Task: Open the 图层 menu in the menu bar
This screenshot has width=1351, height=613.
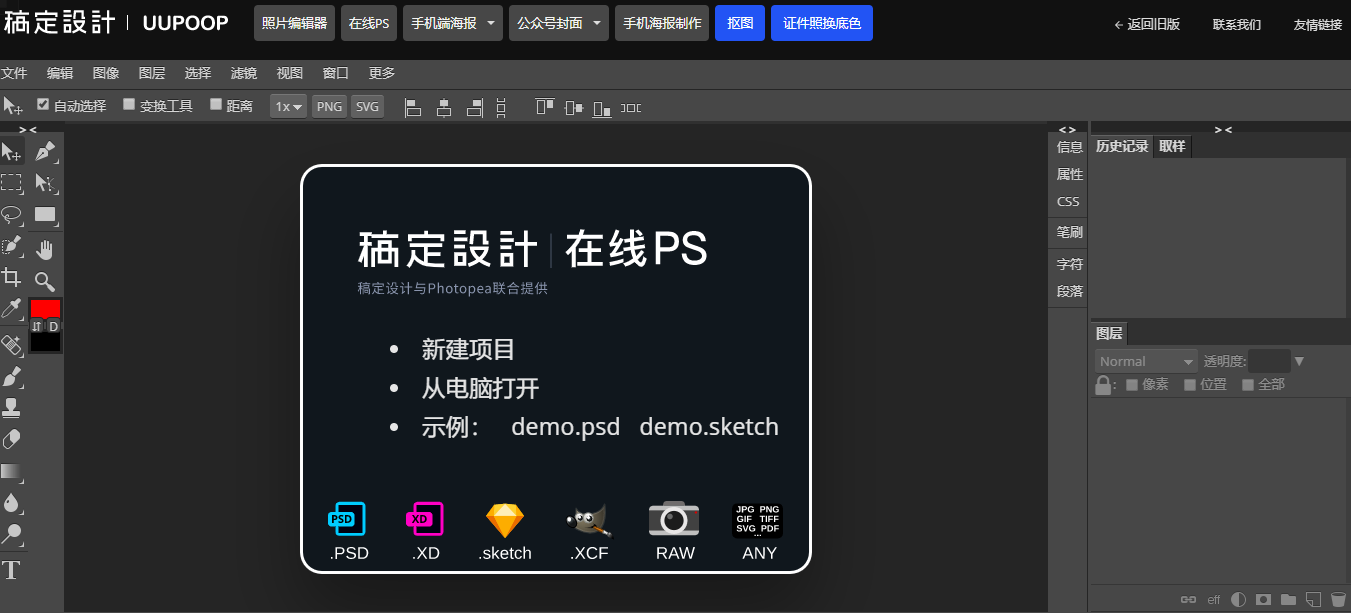Action: point(152,73)
